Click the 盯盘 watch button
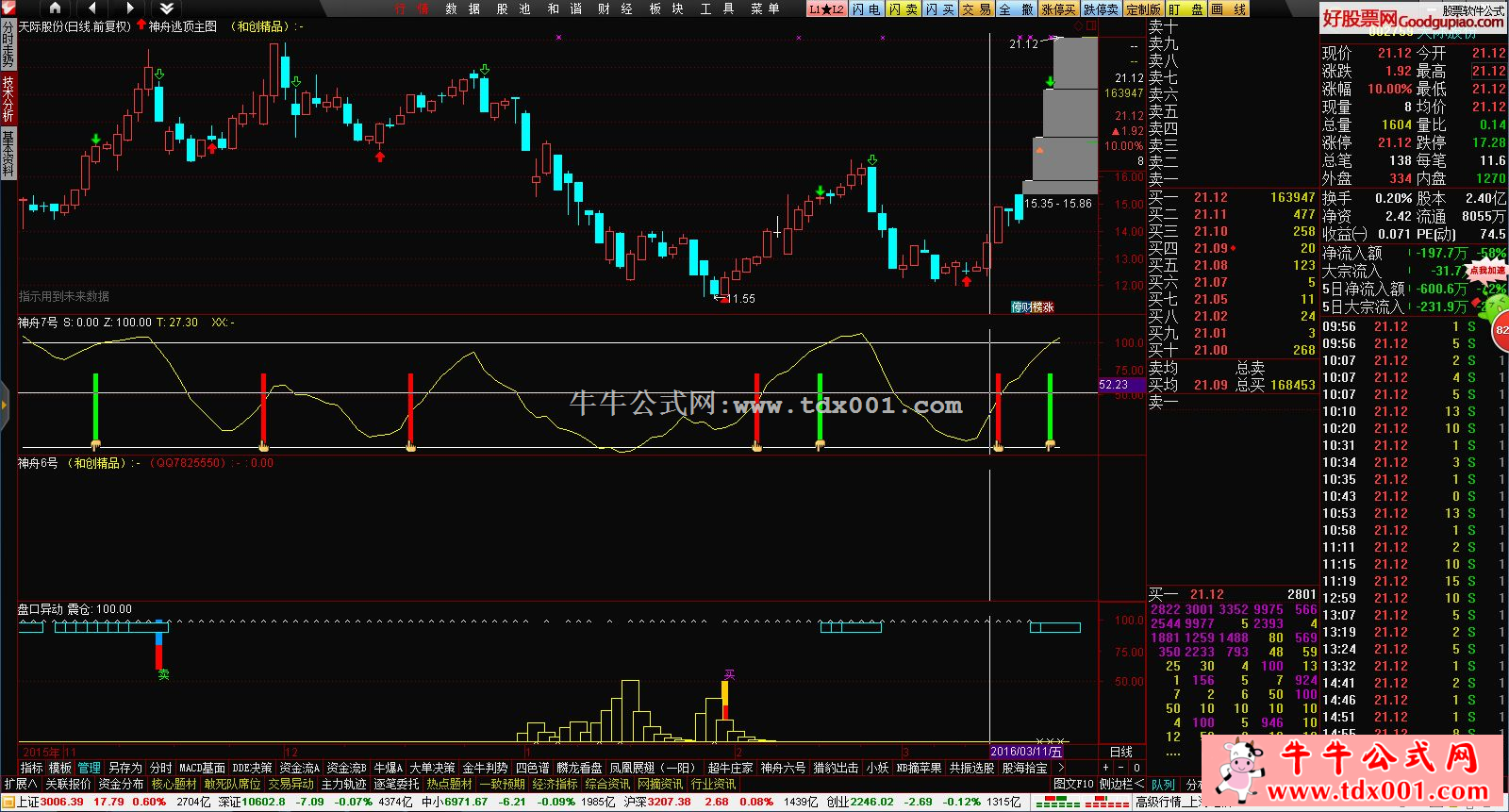The height and width of the screenshot is (812, 1509). [x=1186, y=9]
